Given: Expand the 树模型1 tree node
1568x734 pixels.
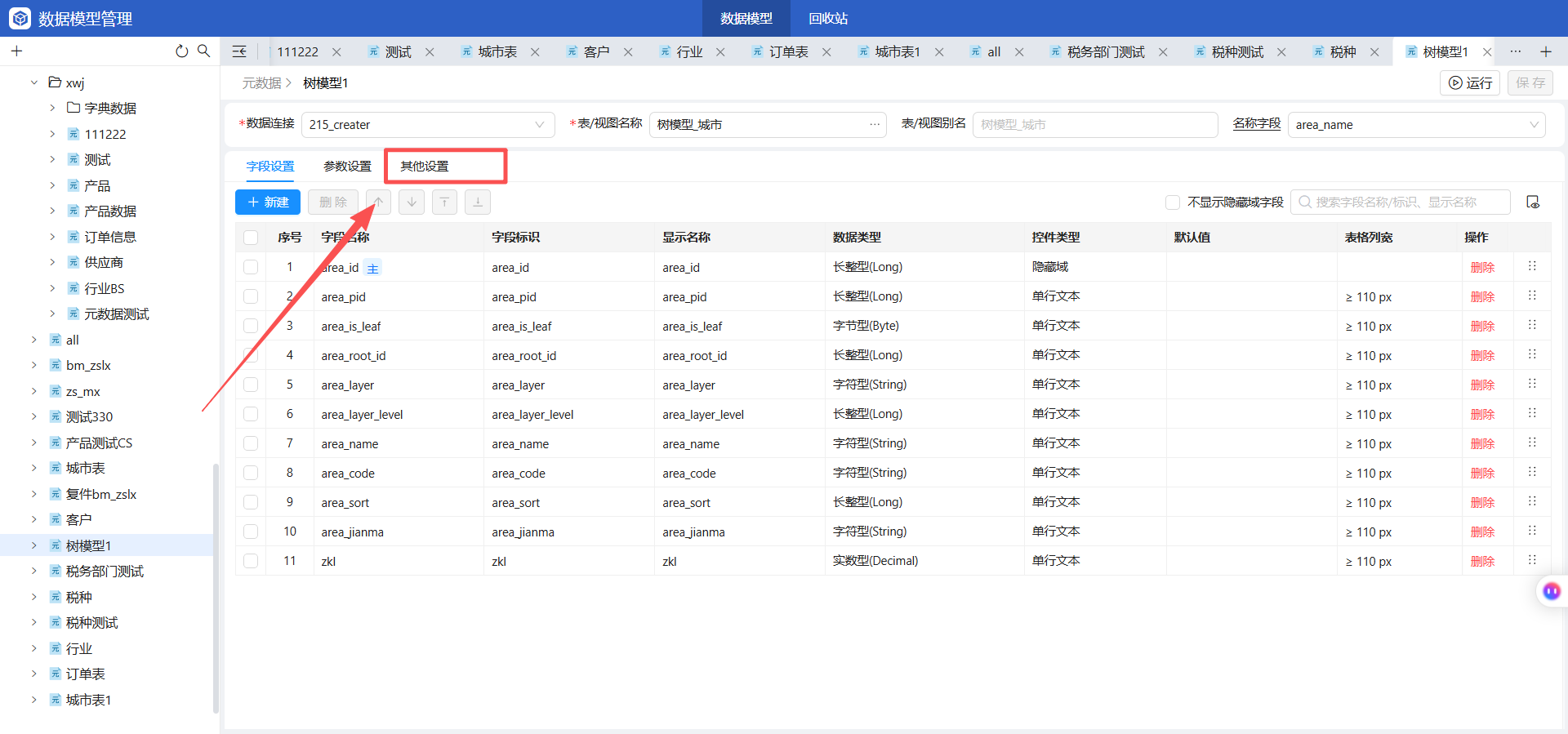Looking at the screenshot, I should coord(34,545).
